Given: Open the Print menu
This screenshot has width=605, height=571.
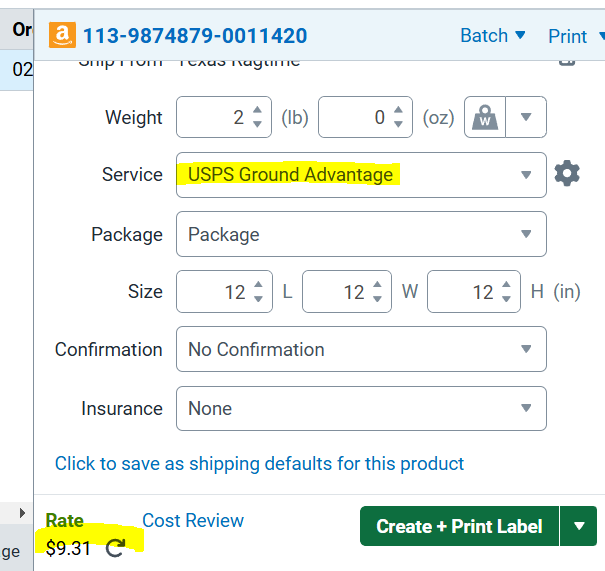Looking at the screenshot, I should coord(576,37).
